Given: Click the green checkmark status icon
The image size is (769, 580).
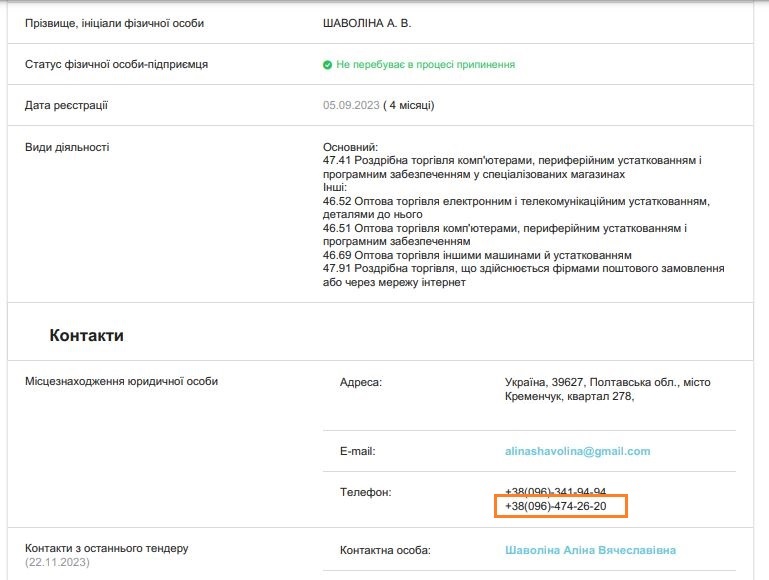Looking at the screenshot, I should [x=327, y=65].
